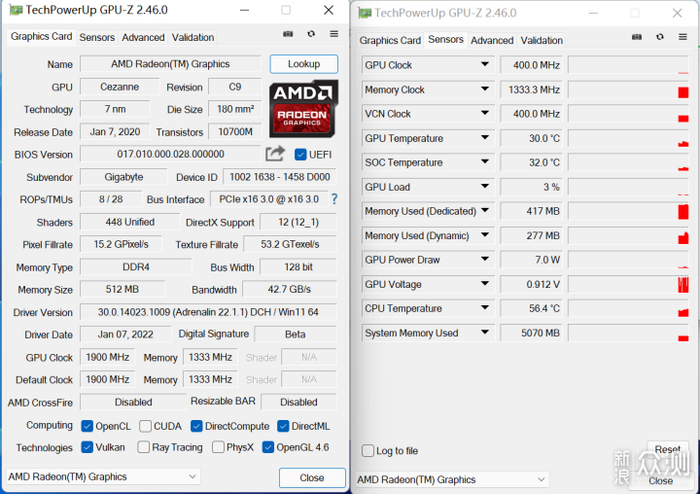
Task: Open the hamburger menu in Graphics Card window
Action: [334, 34]
